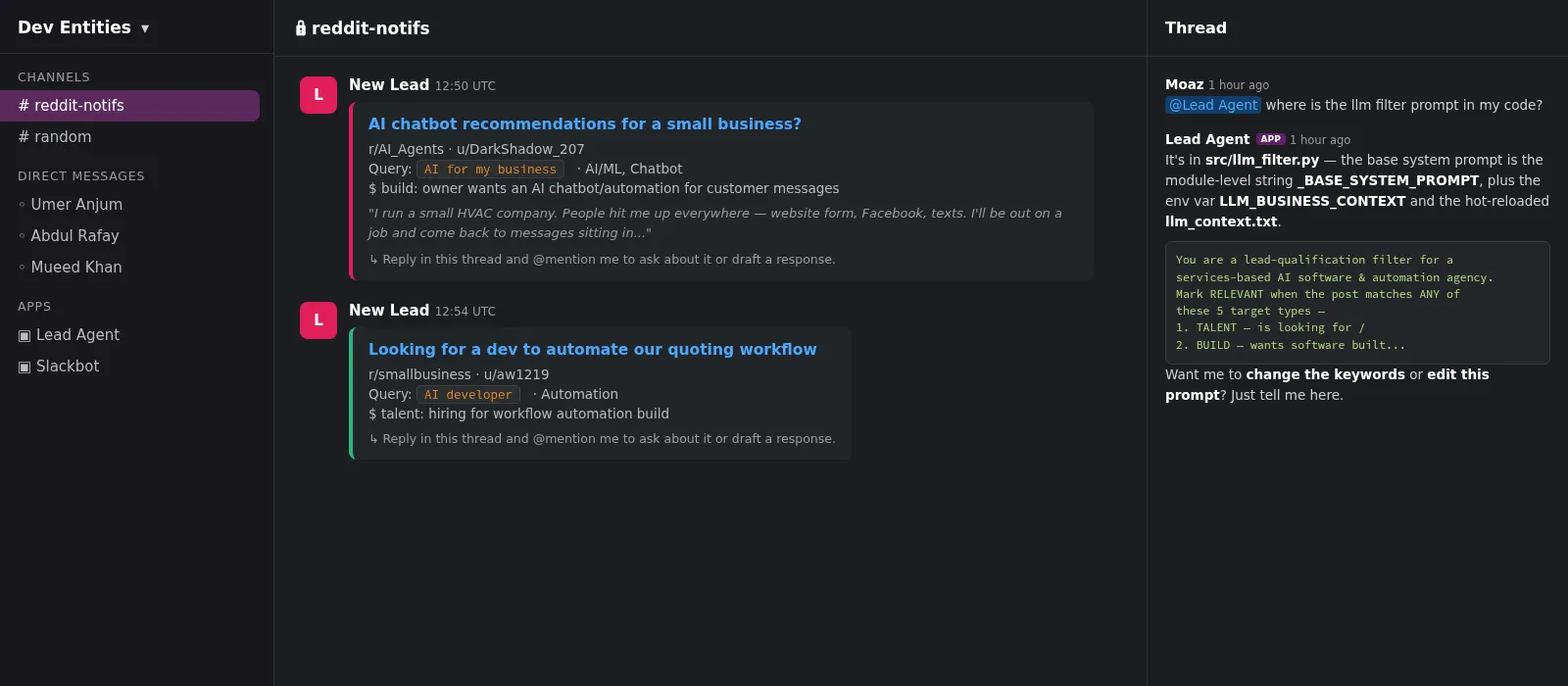Click the 'src/llm_filter.py' filename in thread
The image size is (1568, 686).
point(1262,160)
